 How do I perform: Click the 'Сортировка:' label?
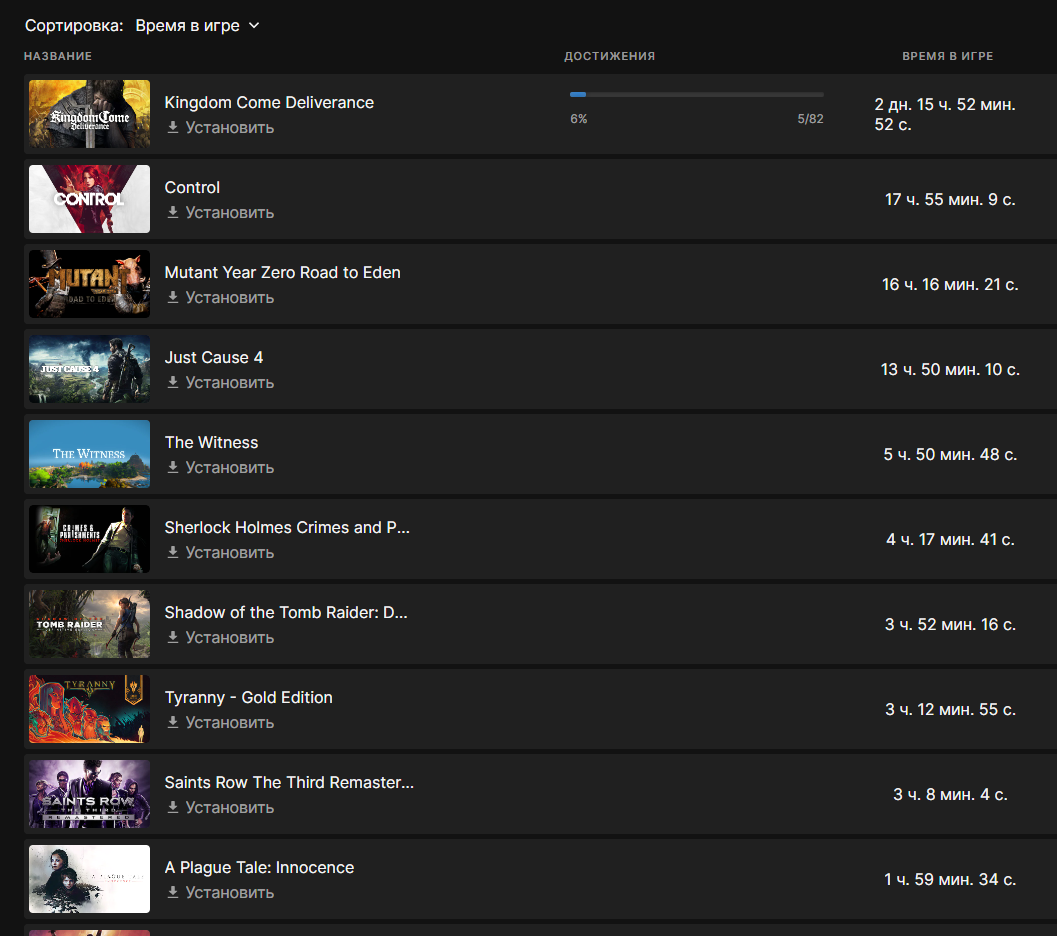click(x=74, y=26)
